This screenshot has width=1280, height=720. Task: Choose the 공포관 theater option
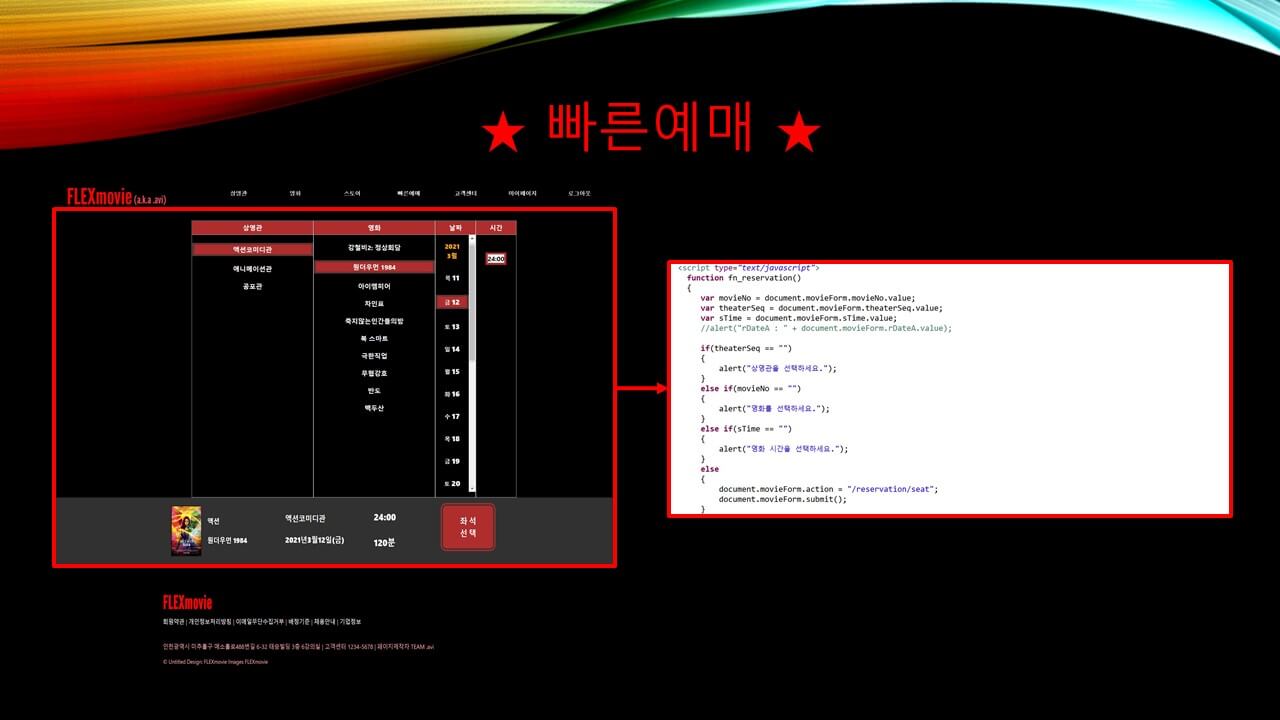[x=252, y=286]
